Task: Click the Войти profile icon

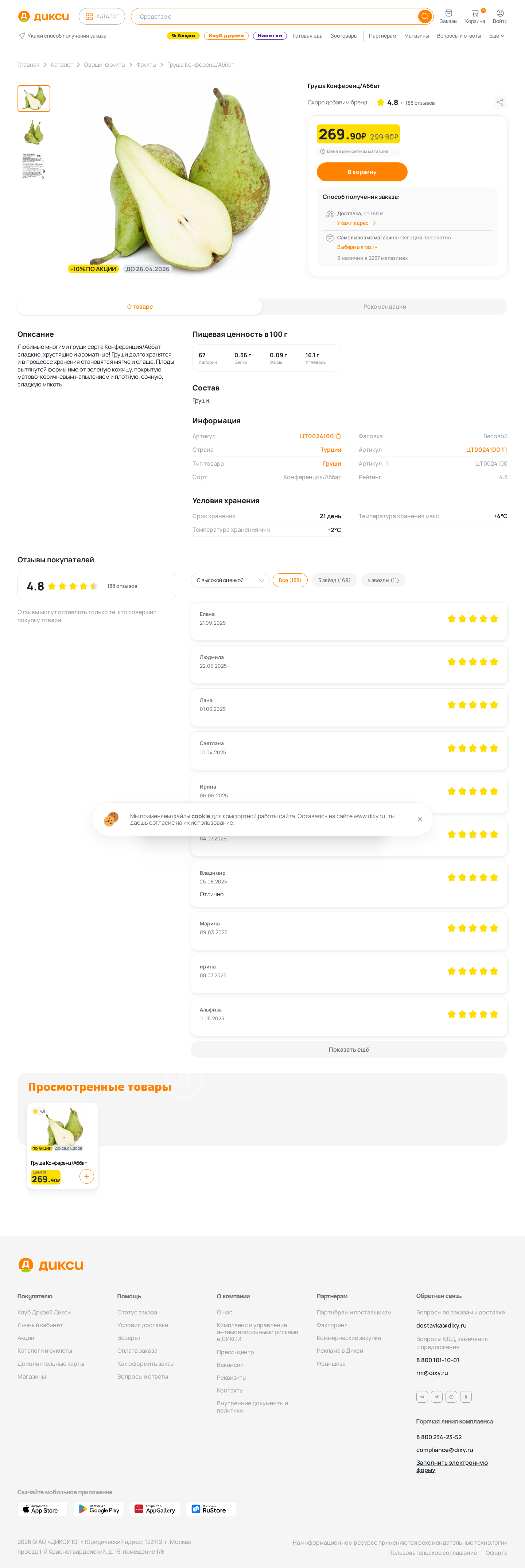Action: pyautogui.click(x=500, y=16)
